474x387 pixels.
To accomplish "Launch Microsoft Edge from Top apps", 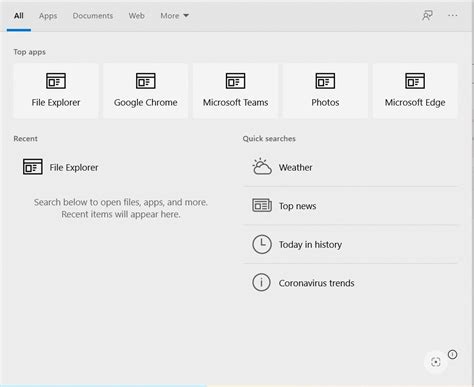I will click(x=415, y=91).
